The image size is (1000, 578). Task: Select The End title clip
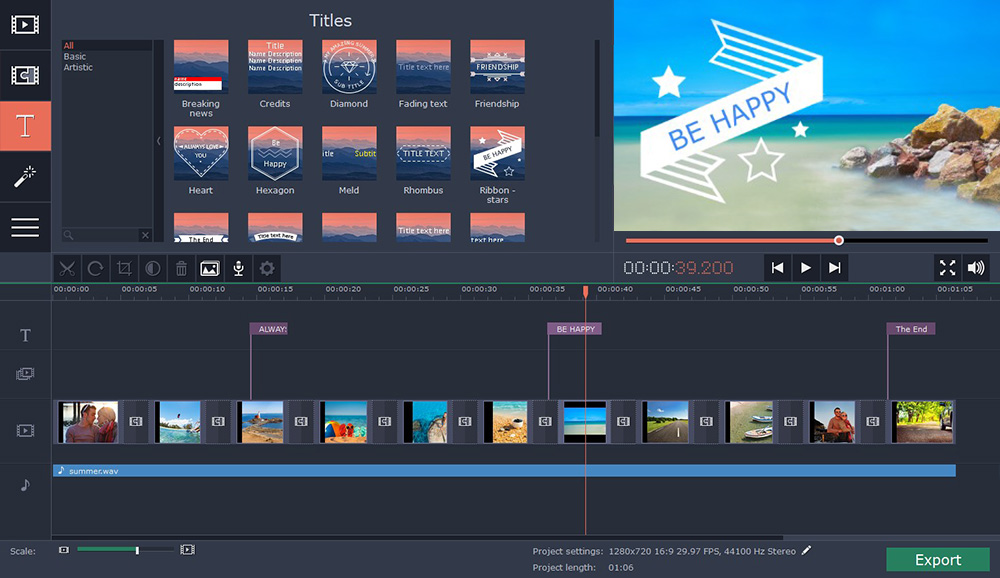tap(911, 329)
